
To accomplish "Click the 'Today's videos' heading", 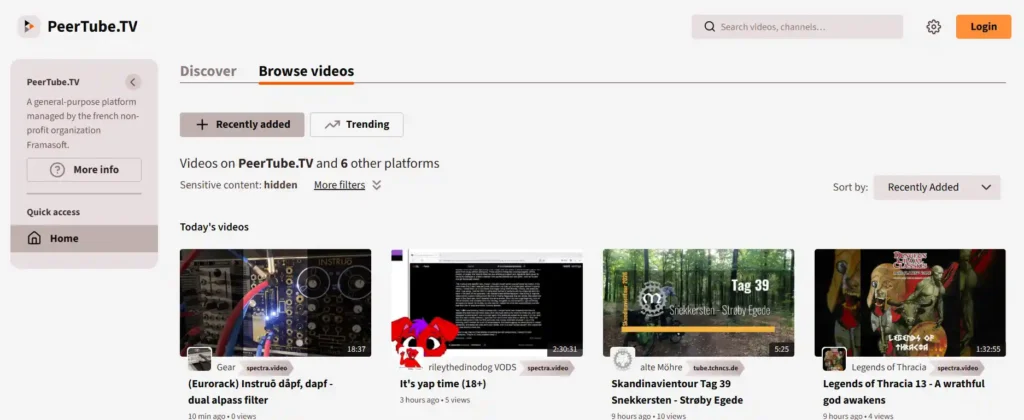I will click(x=214, y=227).
